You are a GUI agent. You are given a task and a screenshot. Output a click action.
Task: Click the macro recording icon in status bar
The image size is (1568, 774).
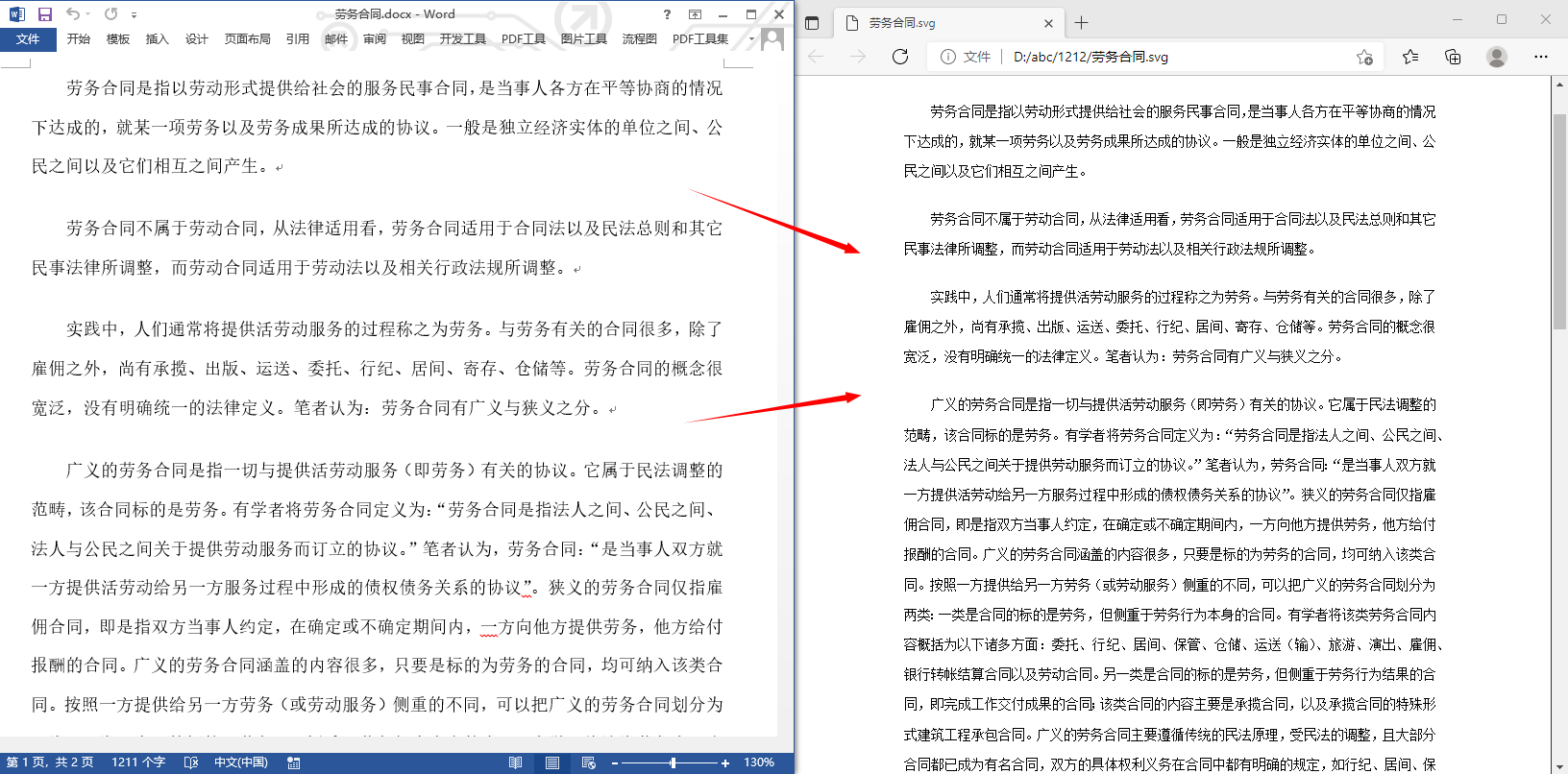(x=294, y=762)
